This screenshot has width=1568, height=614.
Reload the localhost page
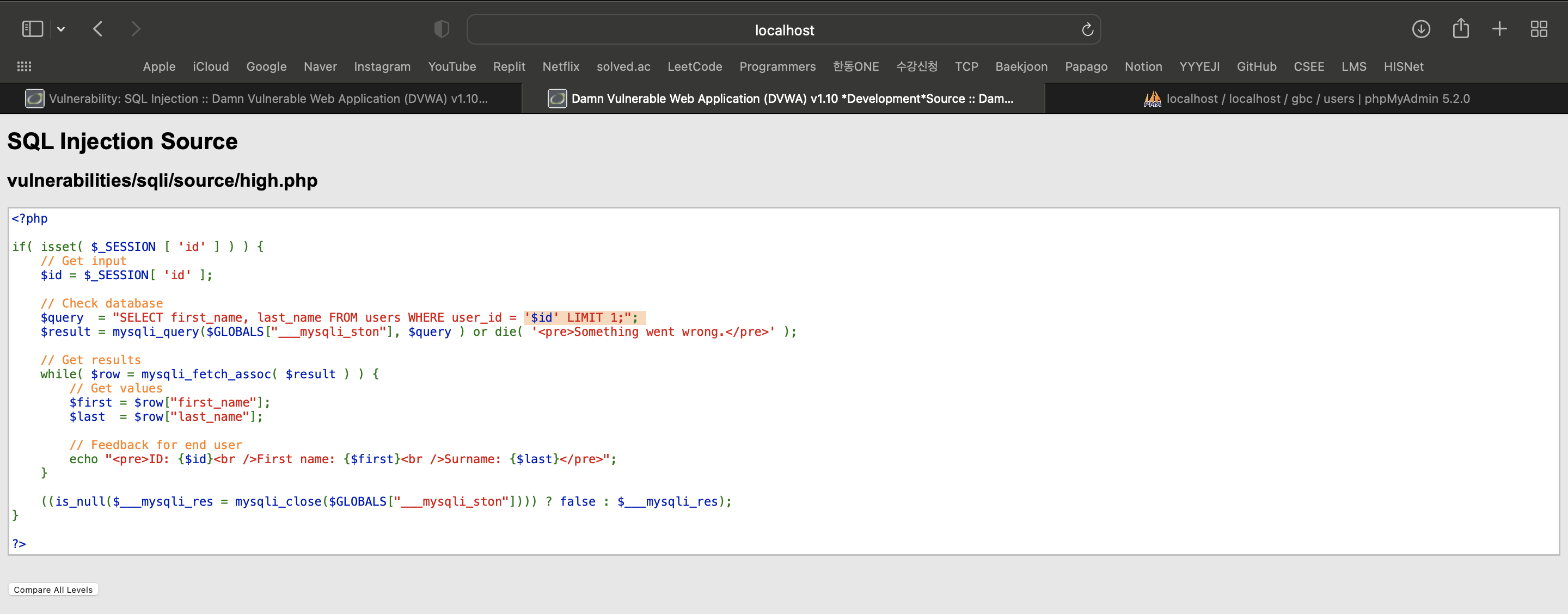tap(1087, 29)
